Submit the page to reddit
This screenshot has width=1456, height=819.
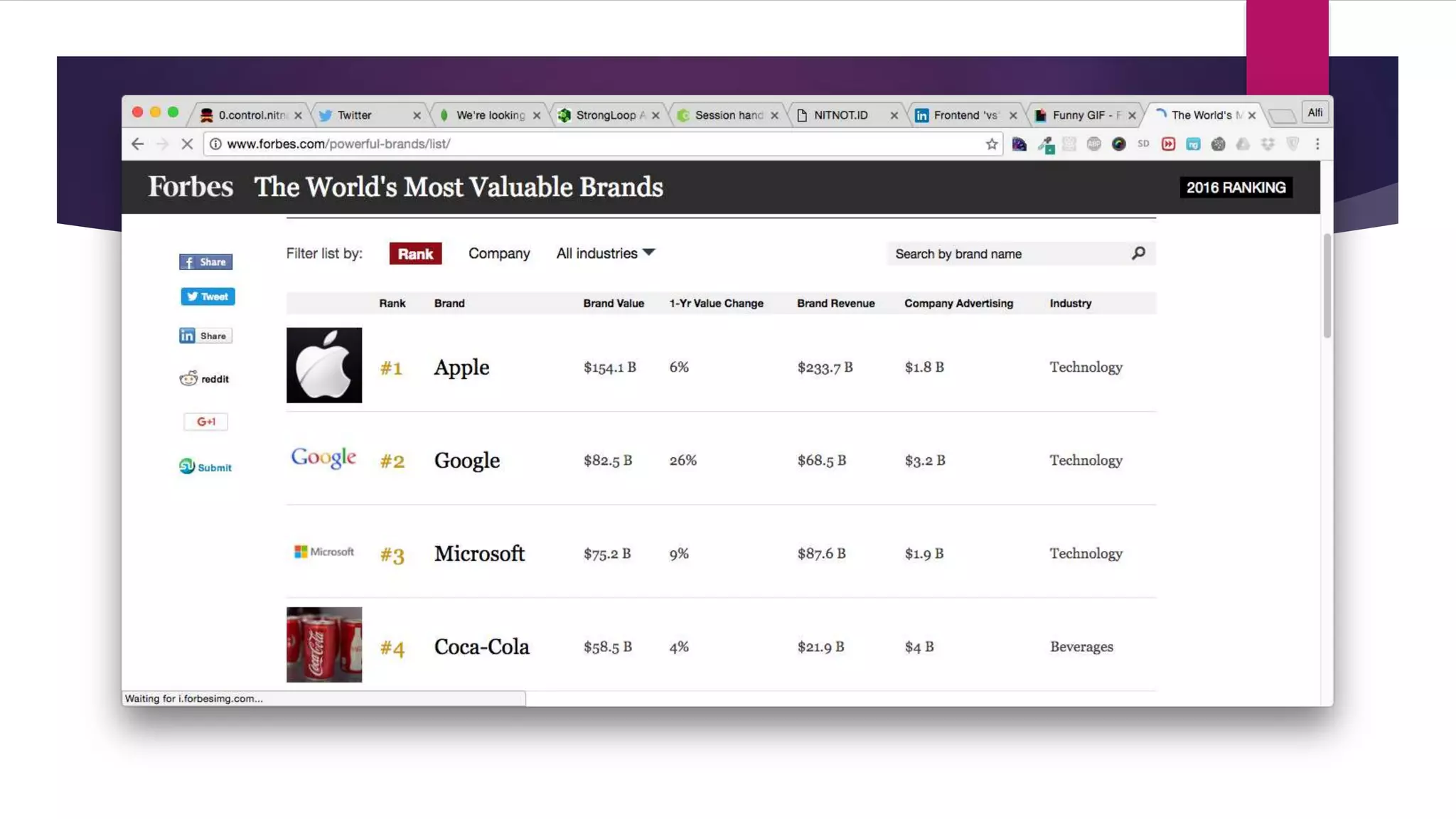pyautogui.click(x=205, y=379)
